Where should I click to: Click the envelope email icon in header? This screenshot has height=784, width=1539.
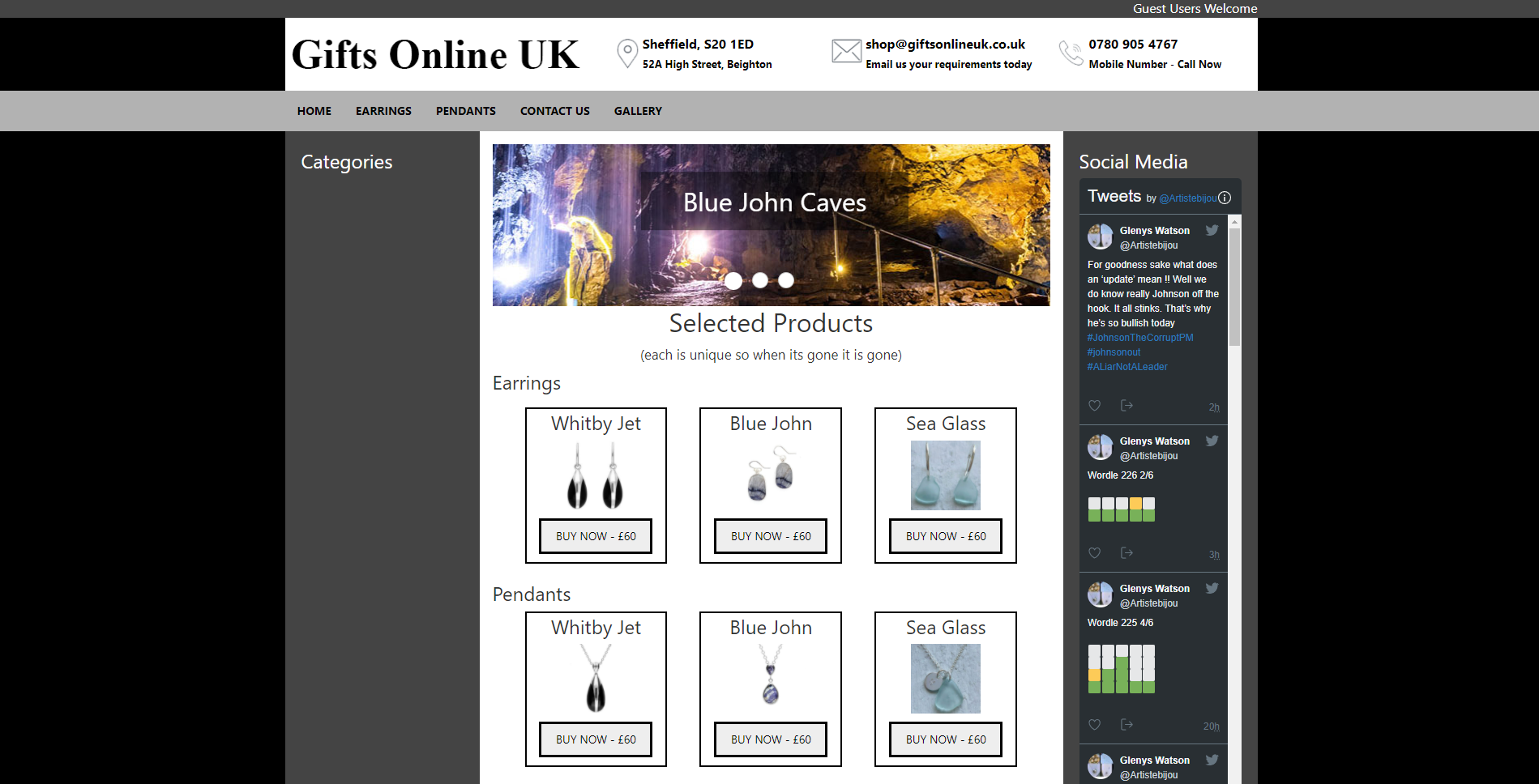[x=846, y=52]
